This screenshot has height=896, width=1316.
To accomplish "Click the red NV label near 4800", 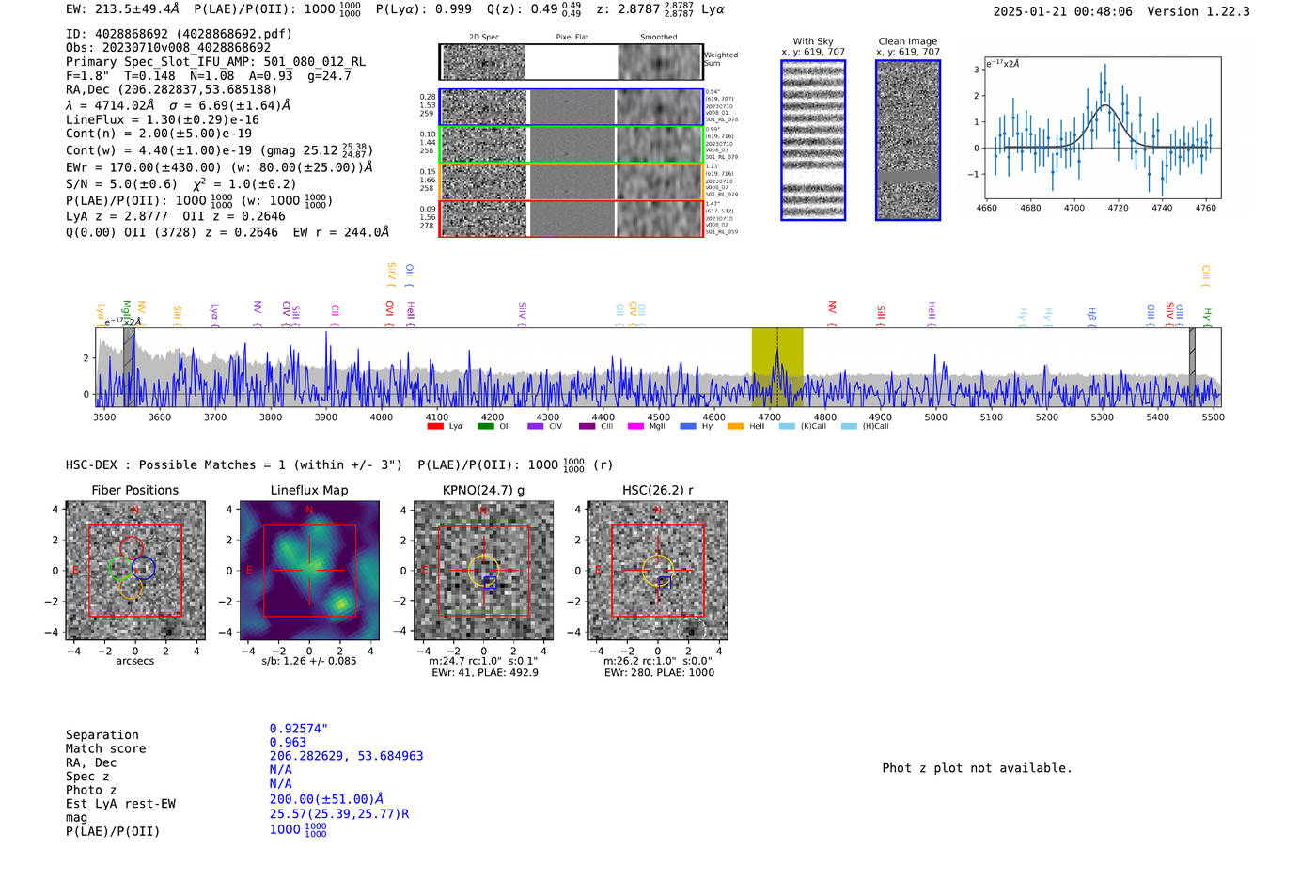I will 832,312.
